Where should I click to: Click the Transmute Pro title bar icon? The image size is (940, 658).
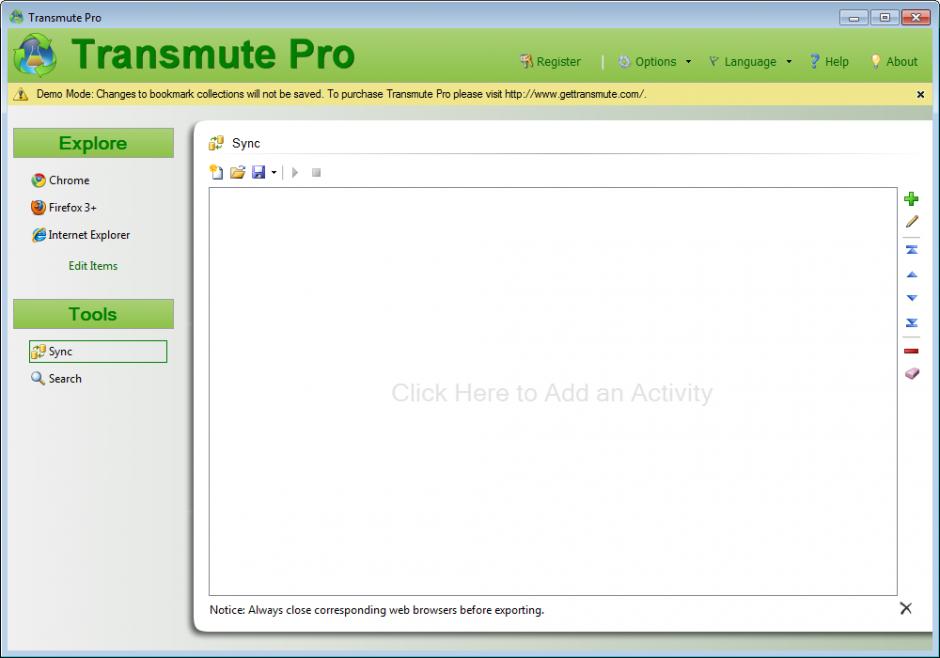coord(17,17)
